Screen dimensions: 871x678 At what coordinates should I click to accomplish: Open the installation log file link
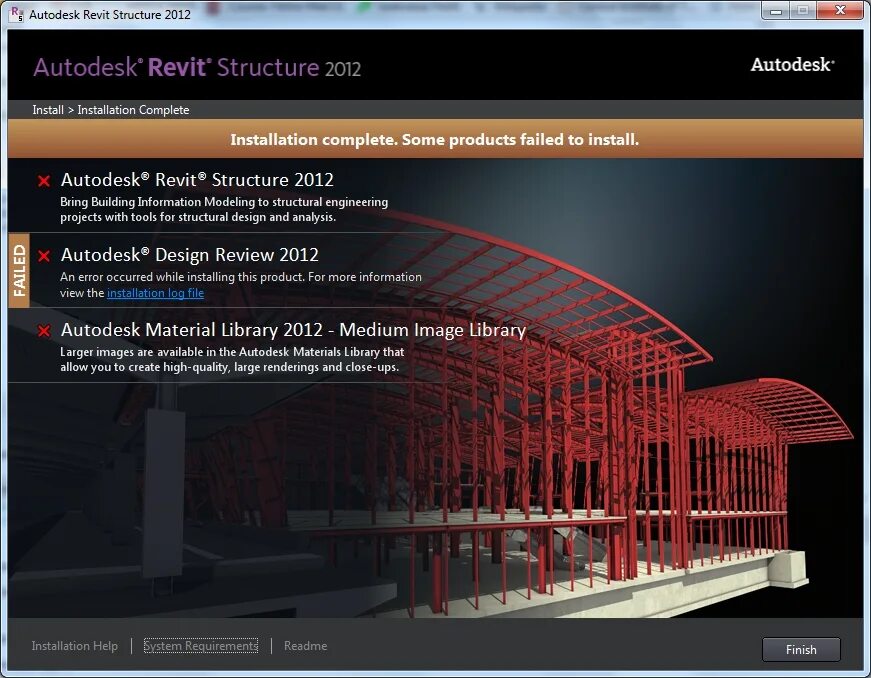[156, 293]
